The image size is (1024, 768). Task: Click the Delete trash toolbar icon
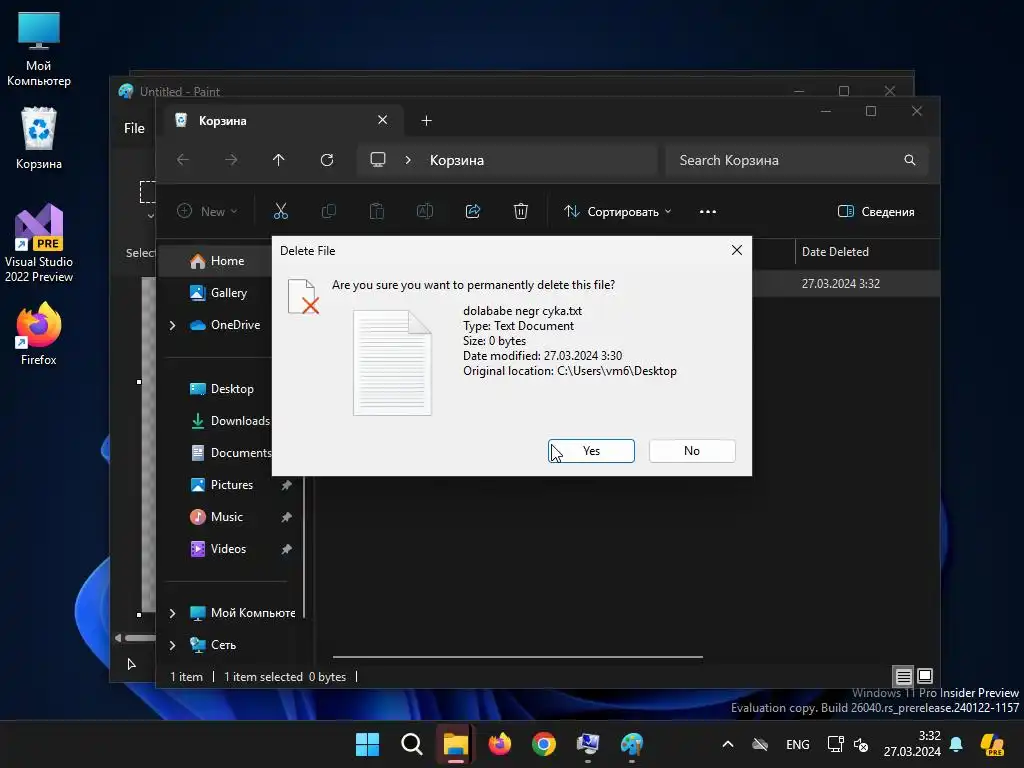(520, 212)
